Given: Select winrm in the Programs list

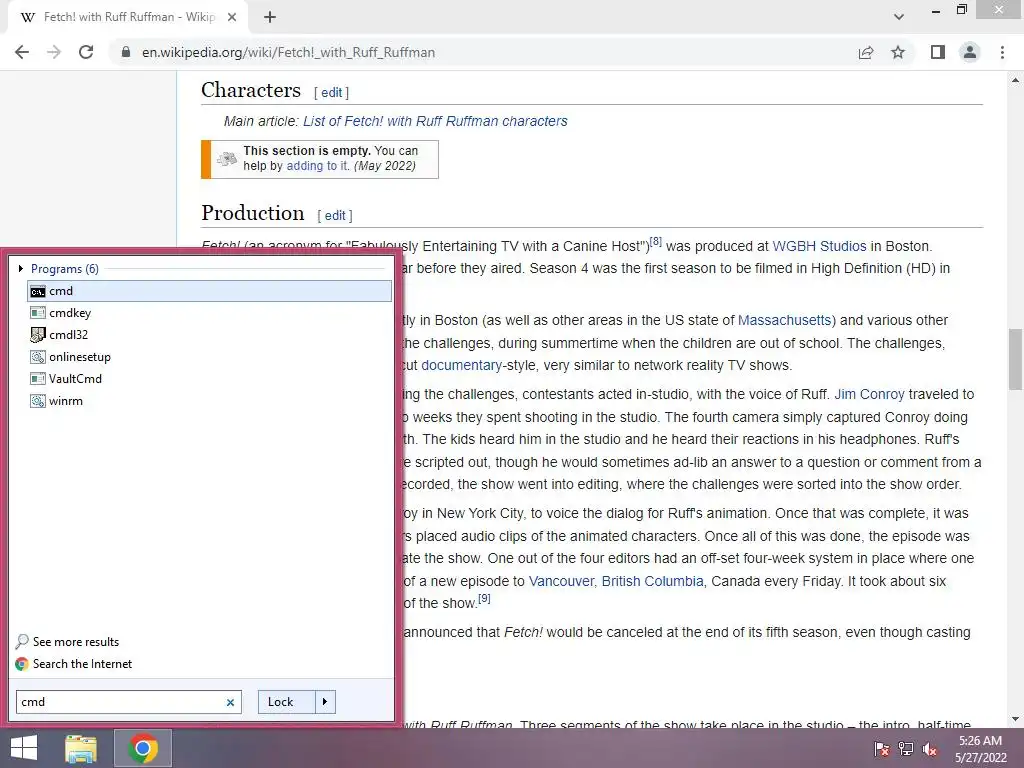Looking at the screenshot, I should (210, 401).
